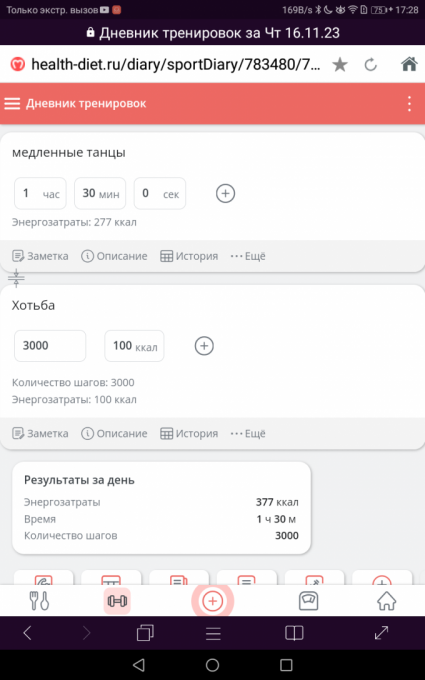This screenshot has height=680, width=425.
Task: Edit the 3000 steps input field
Action: 50,346
